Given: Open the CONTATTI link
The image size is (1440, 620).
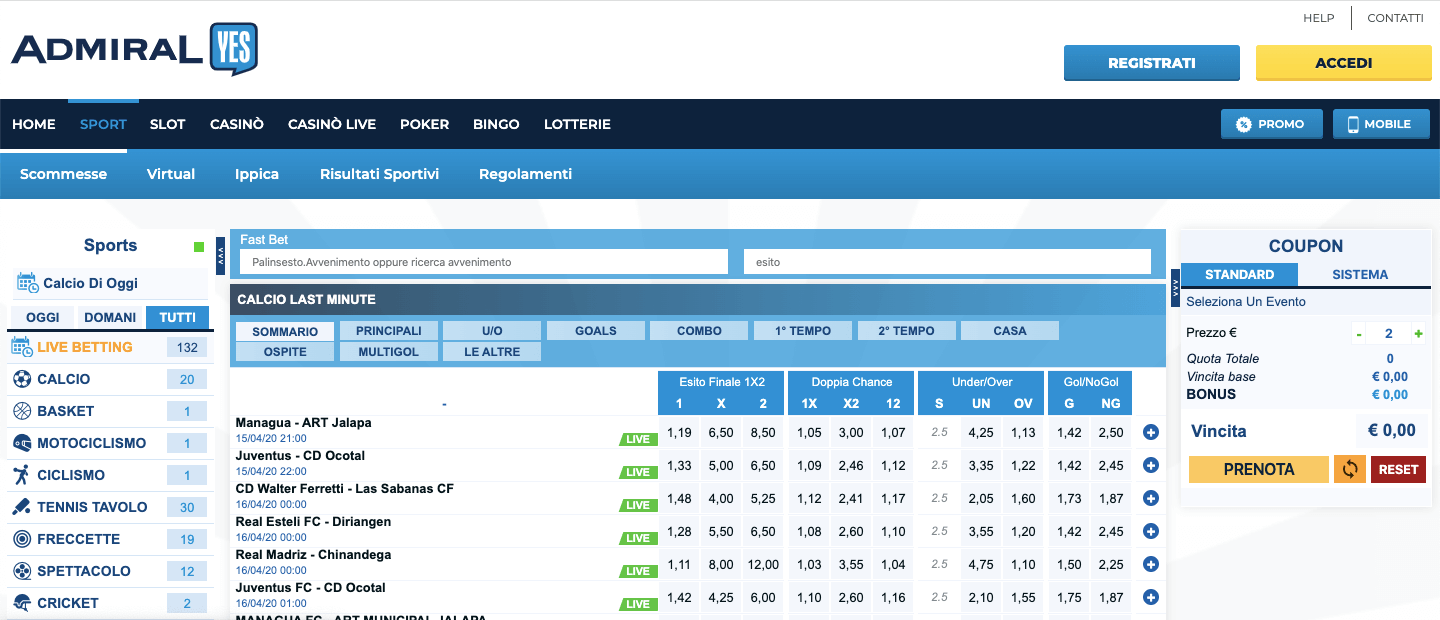Looking at the screenshot, I should [x=1395, y=18].
